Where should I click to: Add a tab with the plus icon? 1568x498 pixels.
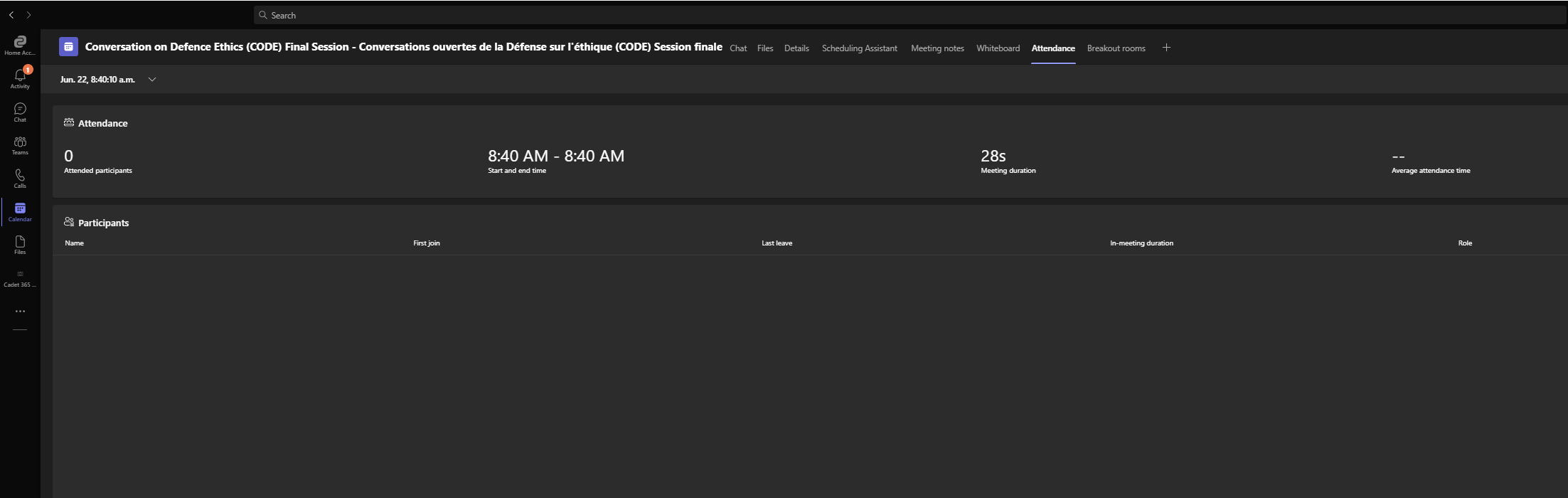pos(1166,48)
